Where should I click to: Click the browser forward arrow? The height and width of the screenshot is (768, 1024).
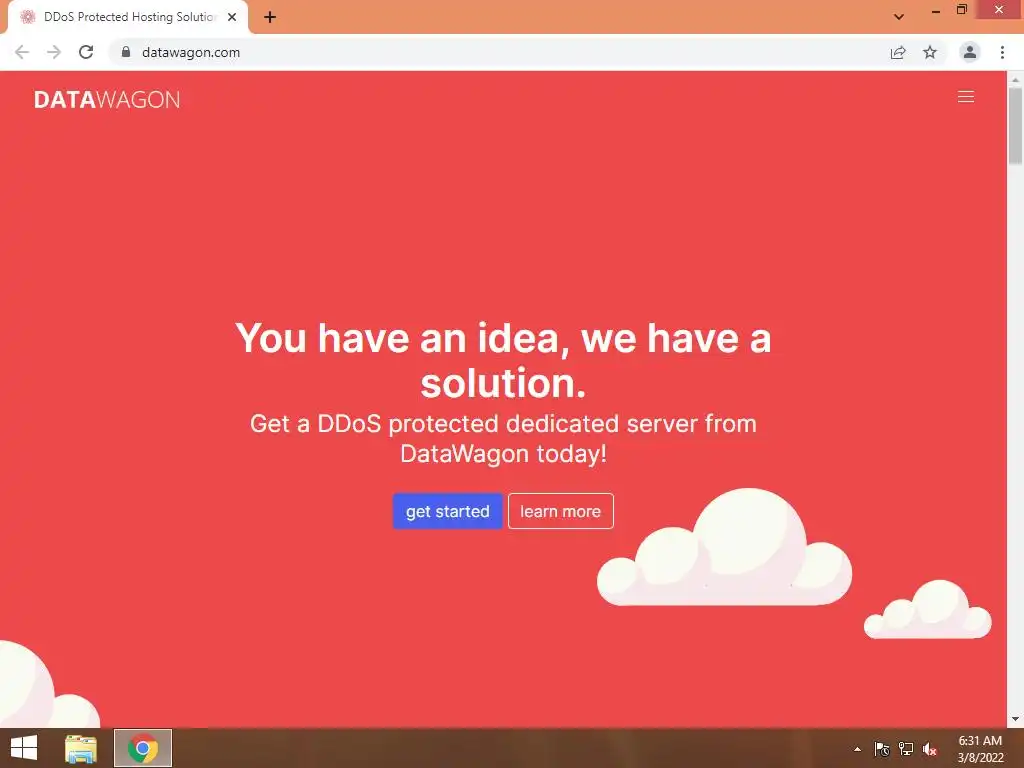click(54, 52)
